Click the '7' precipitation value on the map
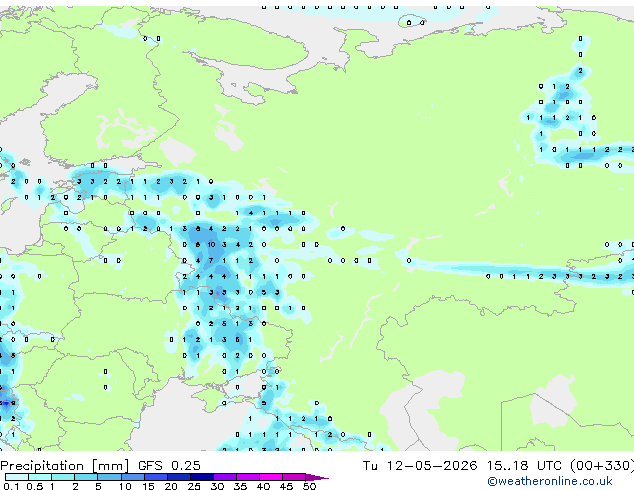634x490 pixels. [x=211, y=260]
